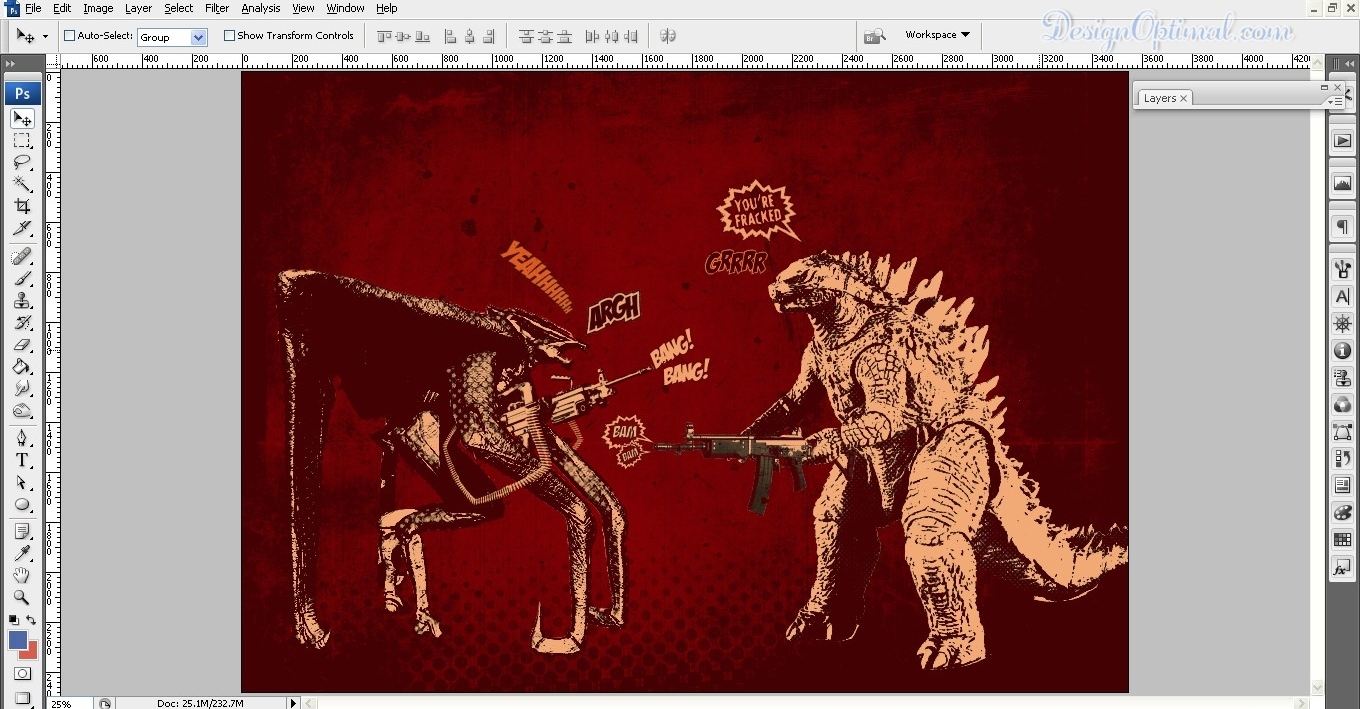The width and height of the screenshot is (1360, 709).
Task: Reset default foreground and background colors
Action: (x=13, y=620)
